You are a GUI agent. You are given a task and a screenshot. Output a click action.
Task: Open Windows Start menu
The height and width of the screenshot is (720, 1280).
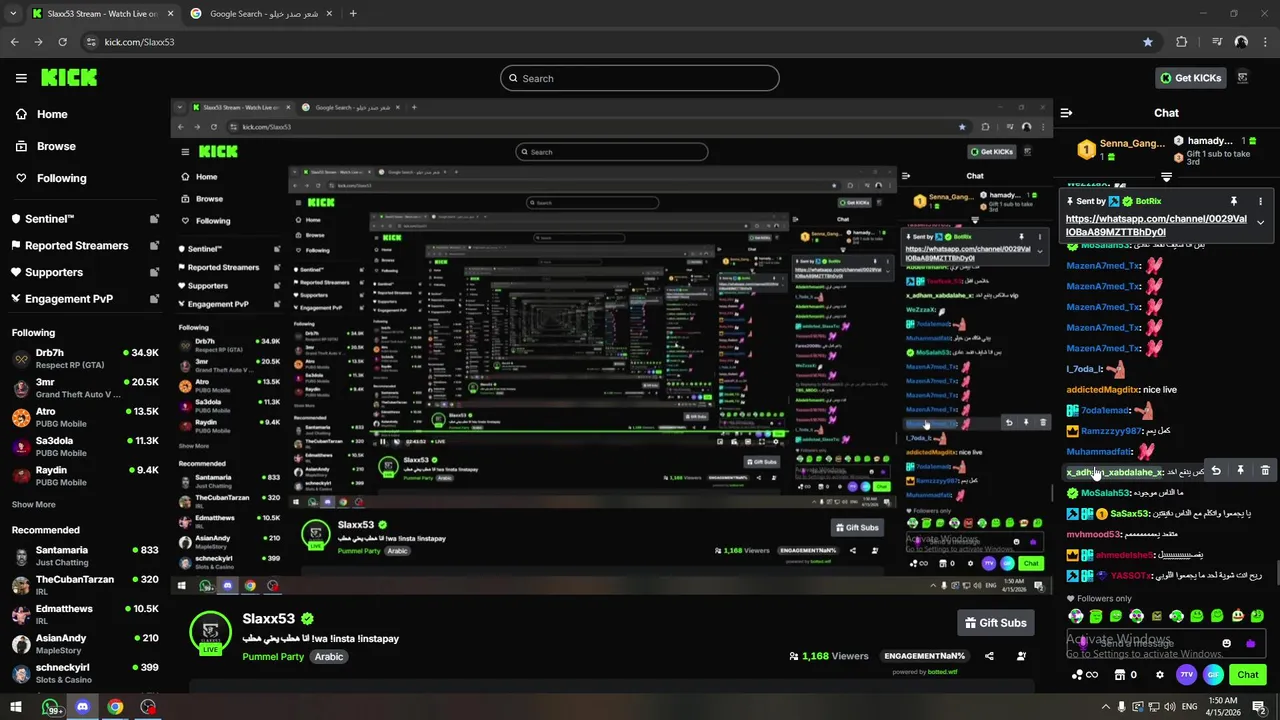pyautogui.click(x=15, y=707)
